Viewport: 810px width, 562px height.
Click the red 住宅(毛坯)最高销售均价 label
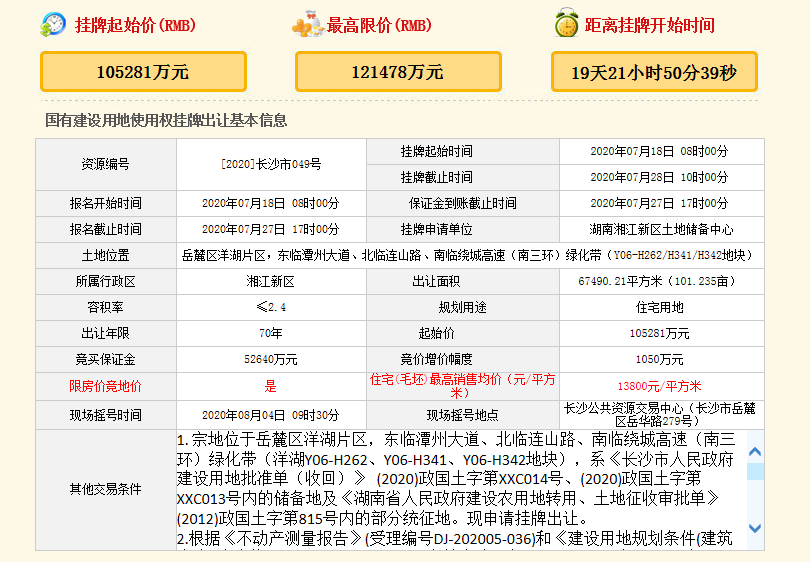point(462,386)
